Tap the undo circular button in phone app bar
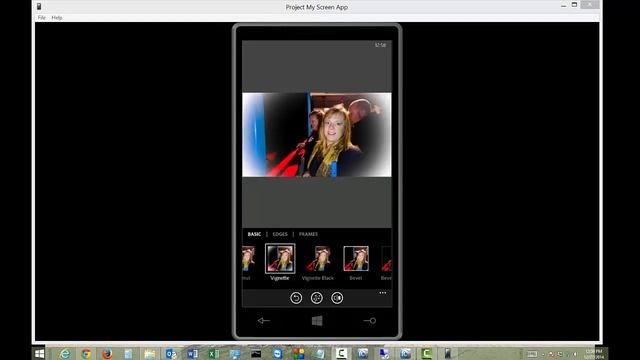Screen dimensions: 640x360 [x=296, y=298]
